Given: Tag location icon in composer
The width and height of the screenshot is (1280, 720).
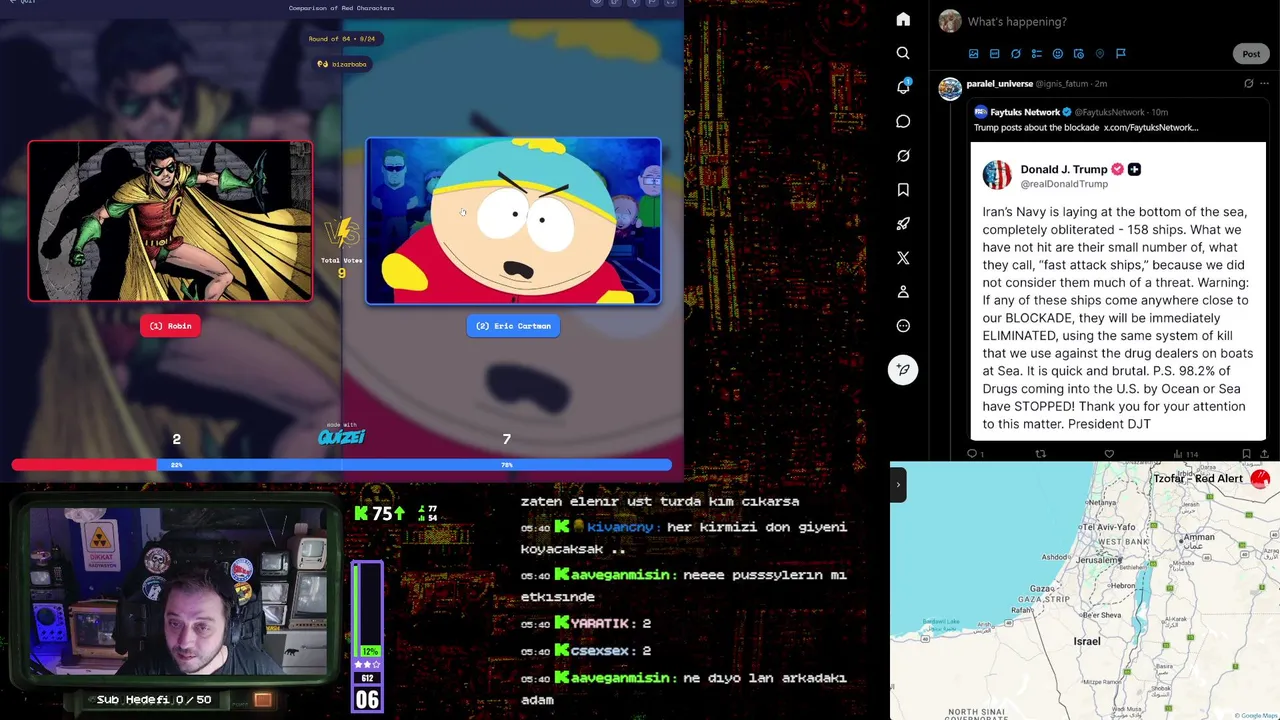Looking at the screenshot, I should tap(1099, 53).
